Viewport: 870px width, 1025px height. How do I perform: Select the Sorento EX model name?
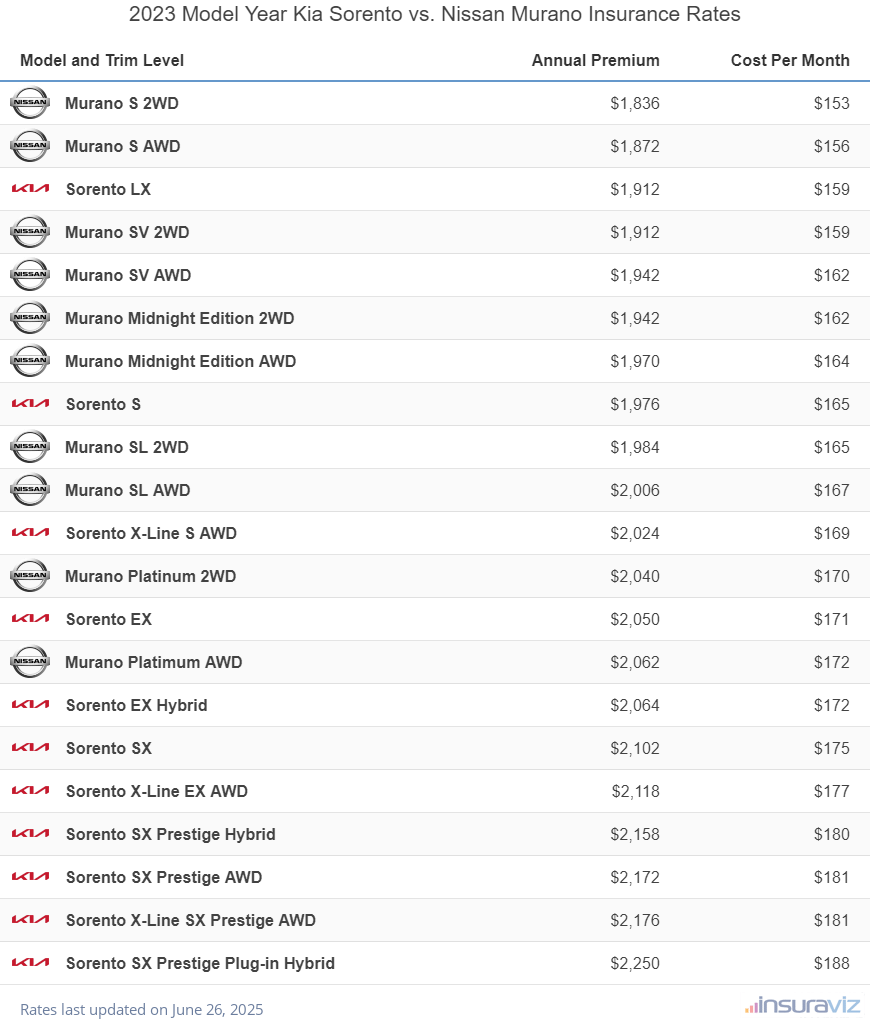point(109,620)
